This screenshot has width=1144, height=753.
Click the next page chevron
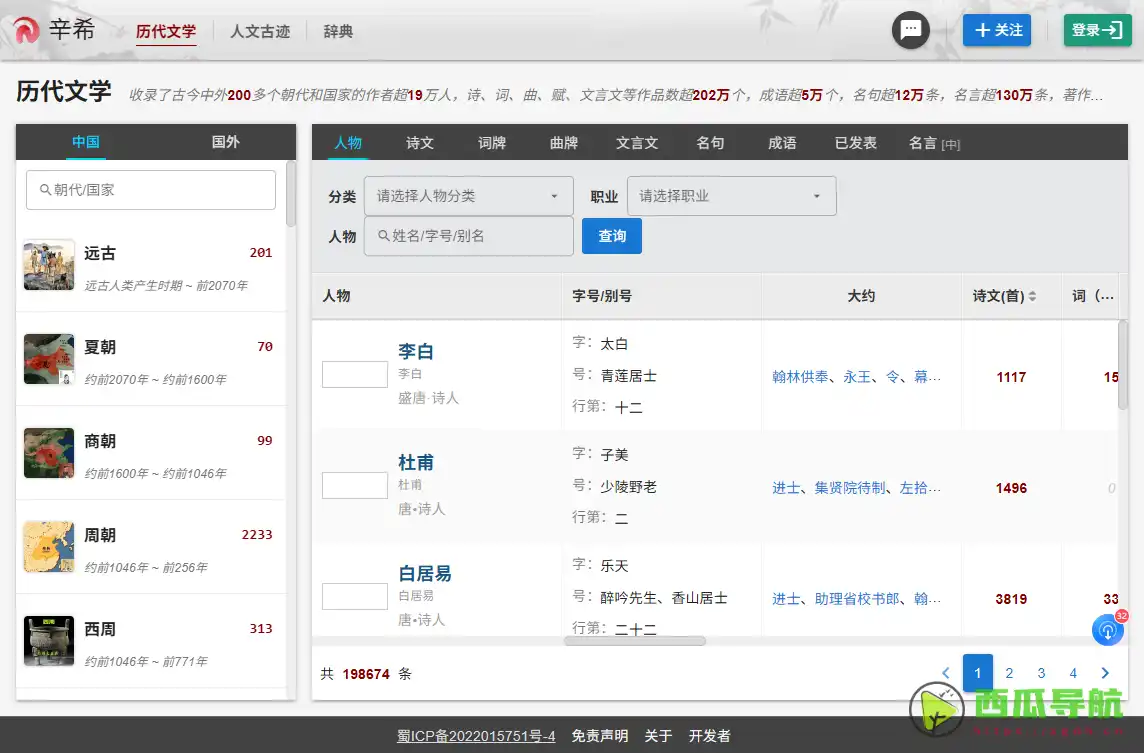(1105, 673)
